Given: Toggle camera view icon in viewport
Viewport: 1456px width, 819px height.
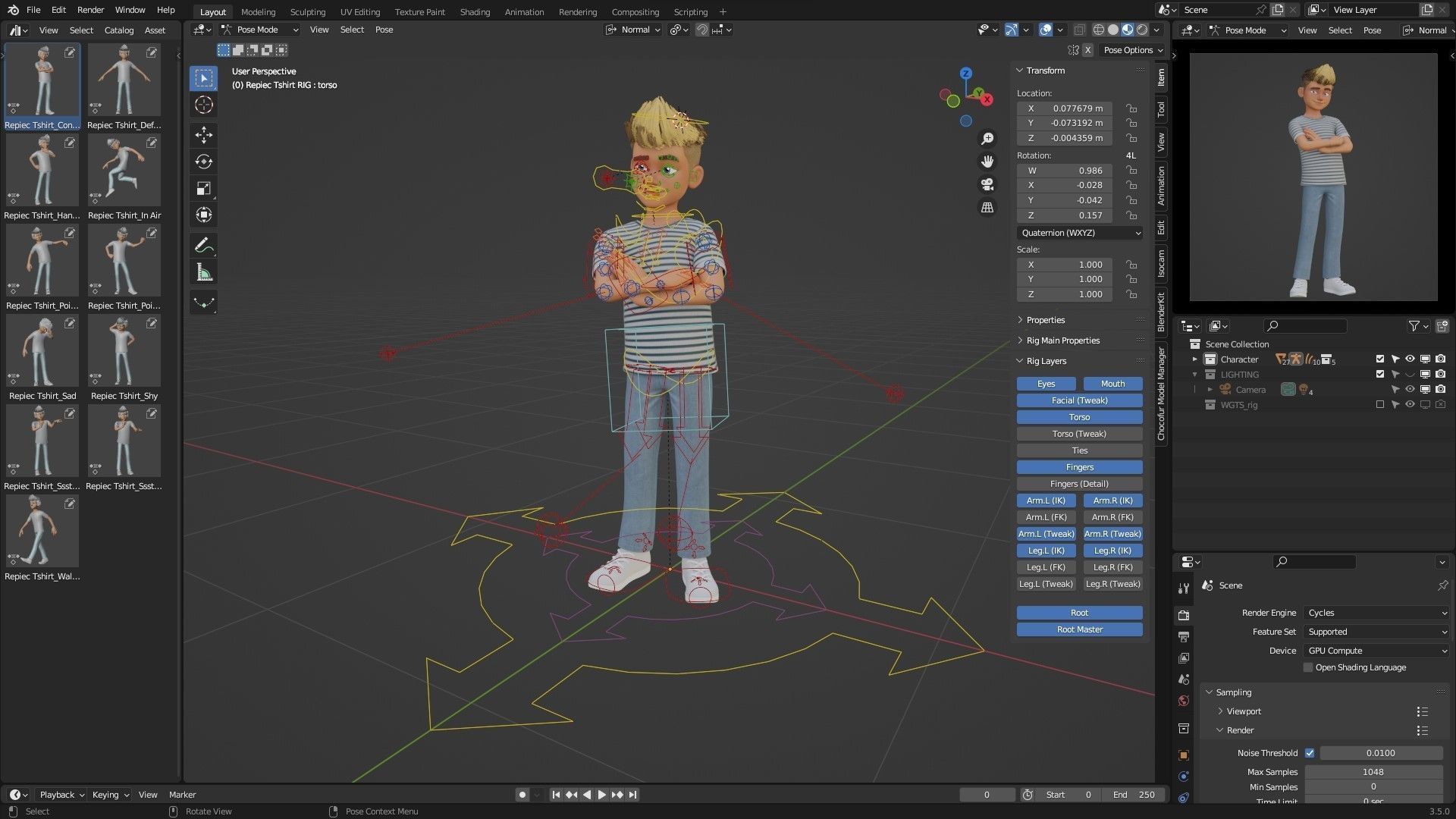Looking at the screenshot, I should pos(987,184).
